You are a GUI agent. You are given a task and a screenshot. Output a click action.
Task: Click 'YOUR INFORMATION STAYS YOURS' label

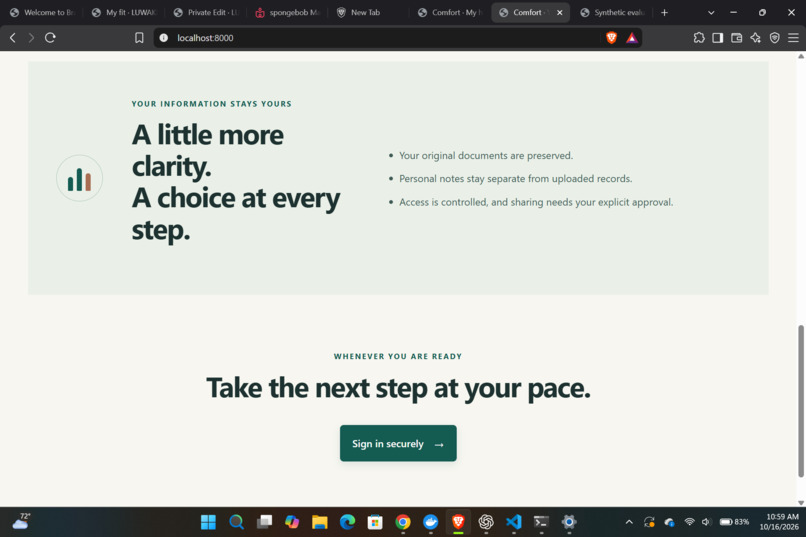(211, 104)
